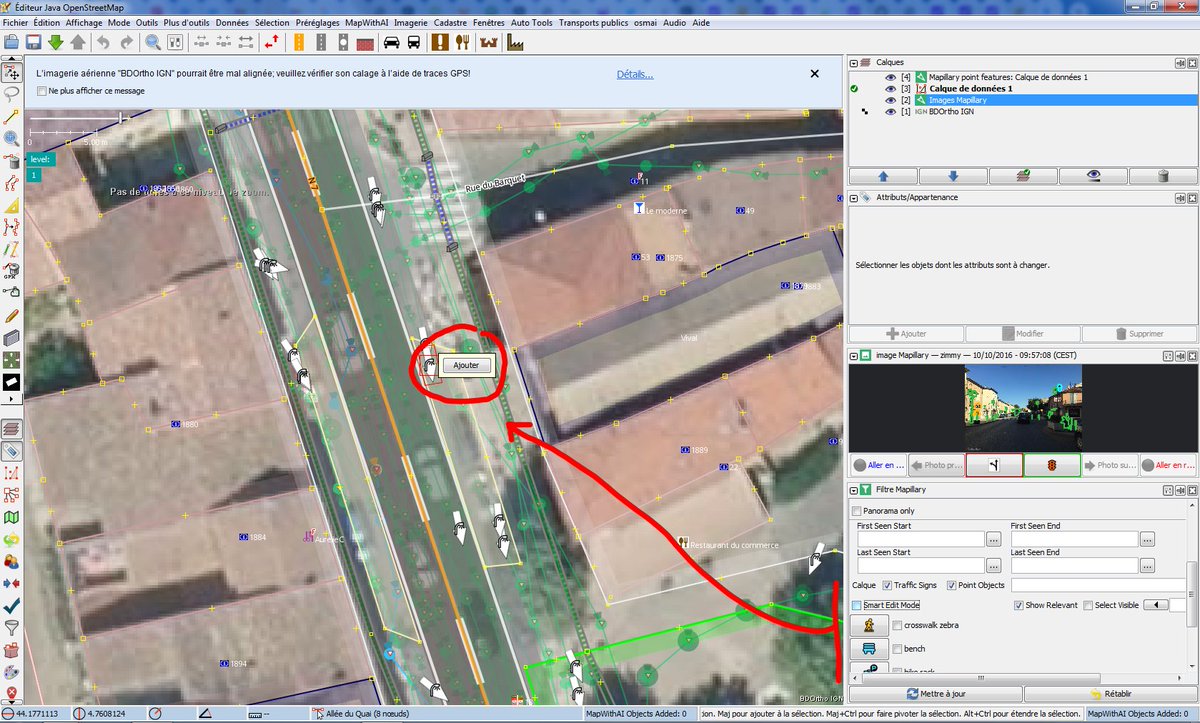Select the red brick building preset icon

pos(366,42)
